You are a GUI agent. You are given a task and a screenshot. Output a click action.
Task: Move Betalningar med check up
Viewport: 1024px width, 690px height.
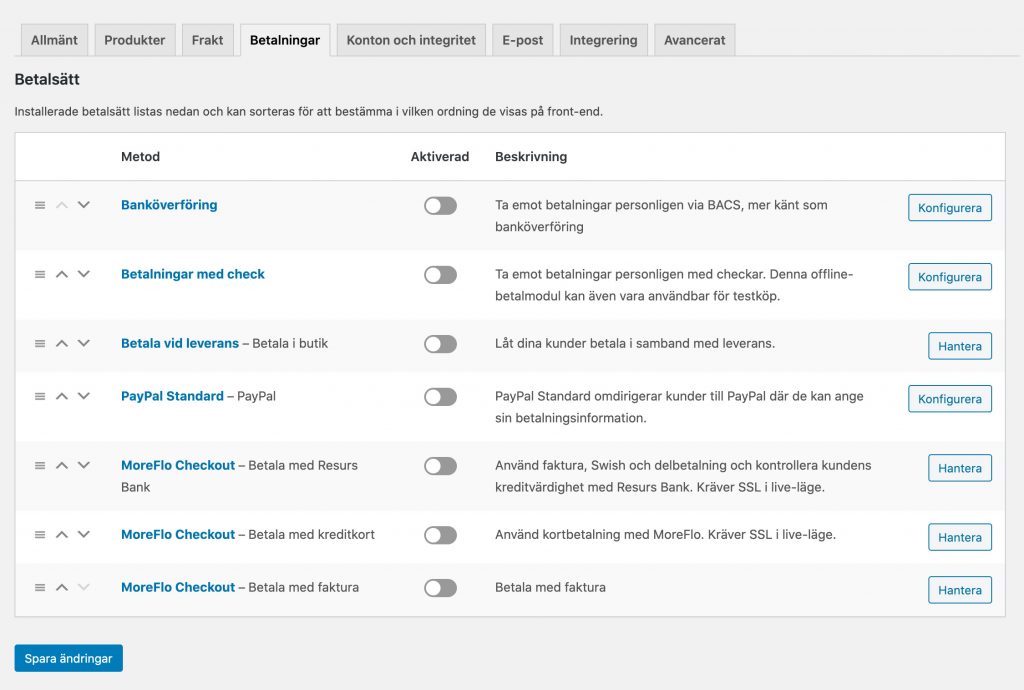click(x=62, y=274)
